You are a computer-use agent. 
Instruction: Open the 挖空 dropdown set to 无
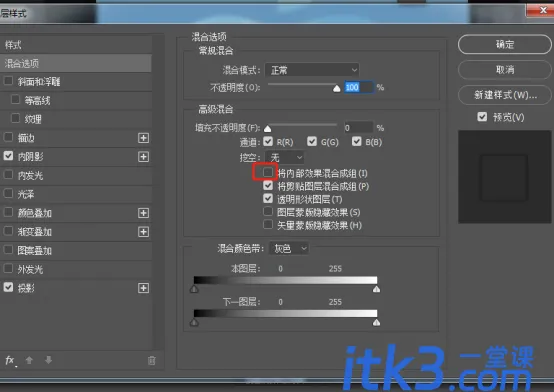tap(284, 157)
